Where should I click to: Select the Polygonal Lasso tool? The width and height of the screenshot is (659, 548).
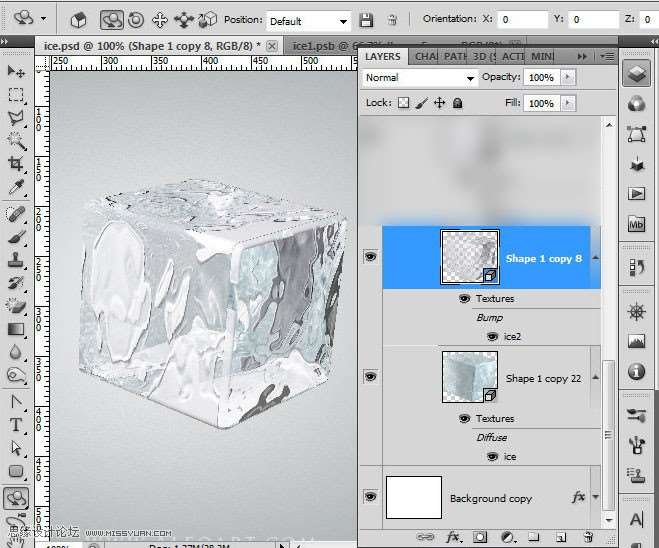pyautogui.click(x=16, y=118)
